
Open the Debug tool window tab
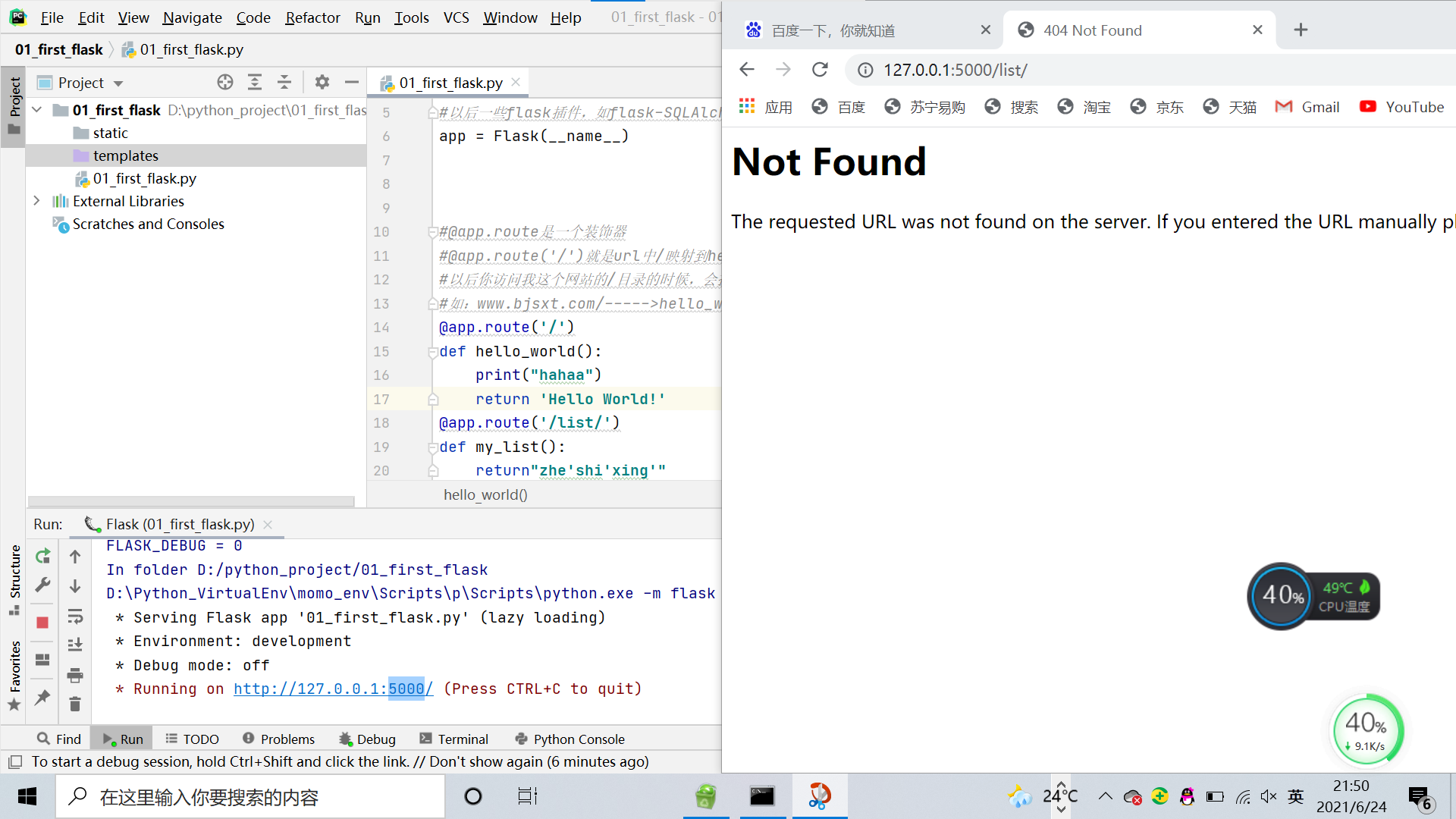click(367, 739)
